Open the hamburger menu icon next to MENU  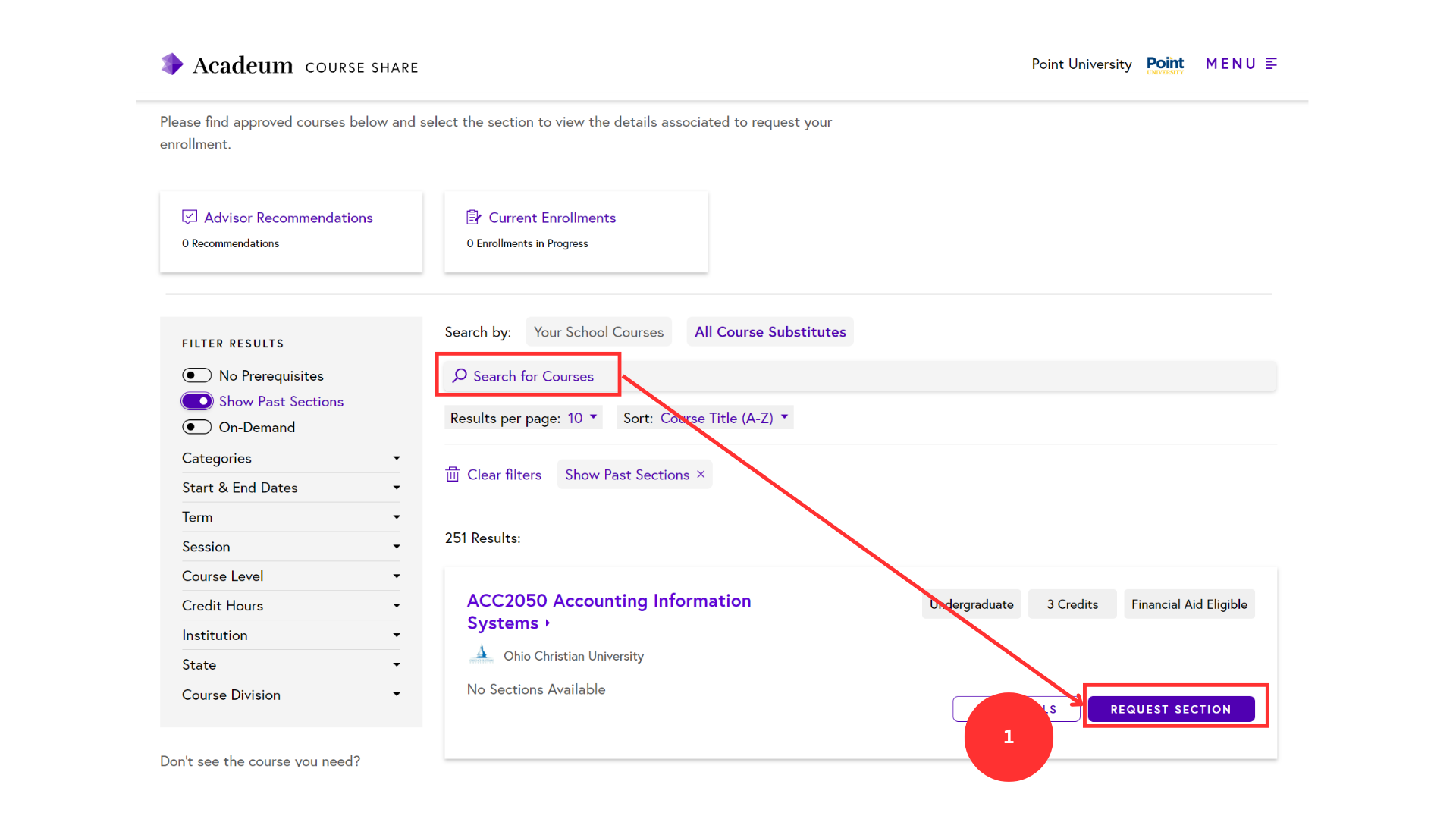tap(1272, 64)
